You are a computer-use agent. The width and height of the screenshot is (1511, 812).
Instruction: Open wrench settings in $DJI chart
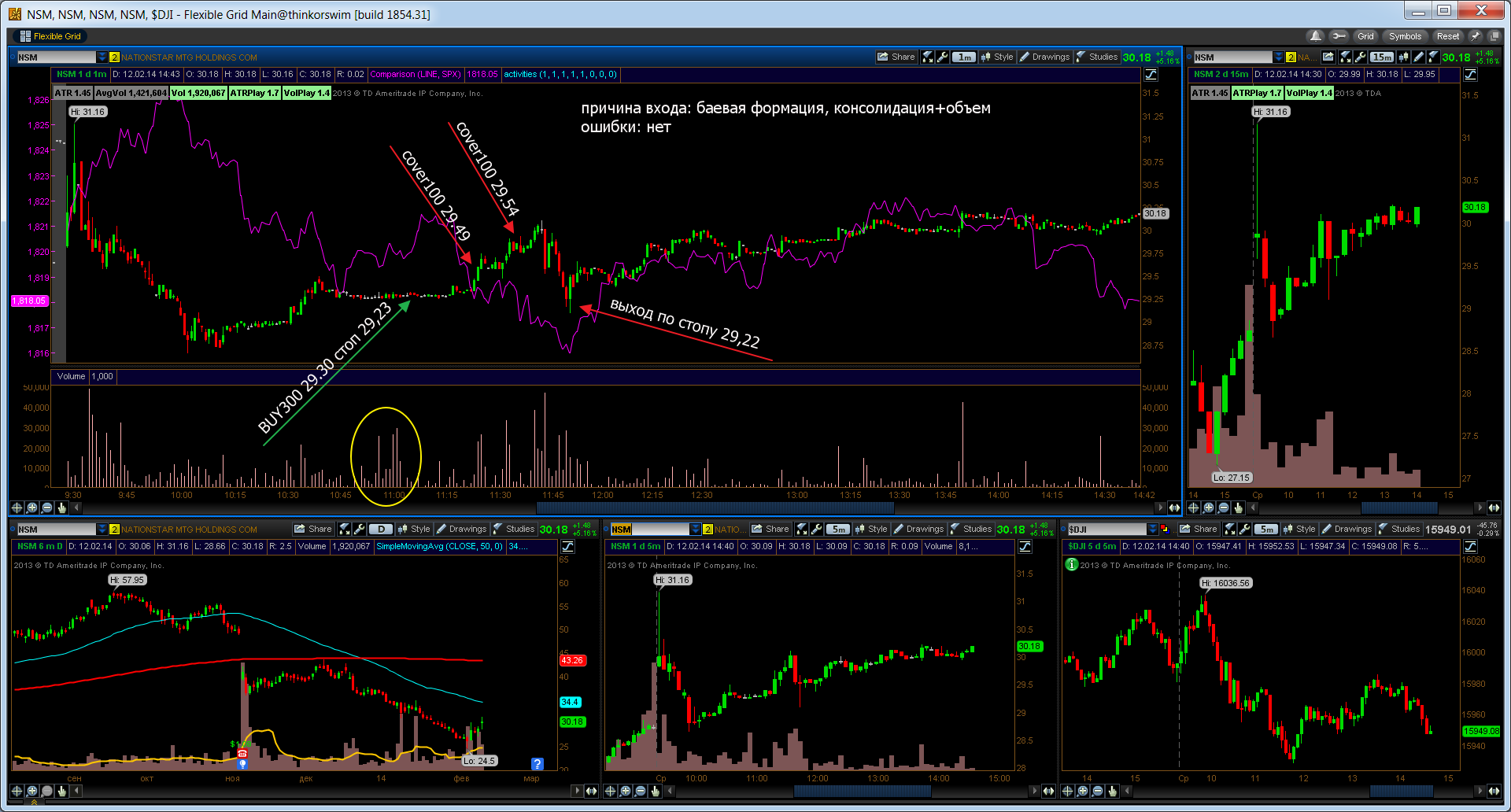click(1244, 529)
